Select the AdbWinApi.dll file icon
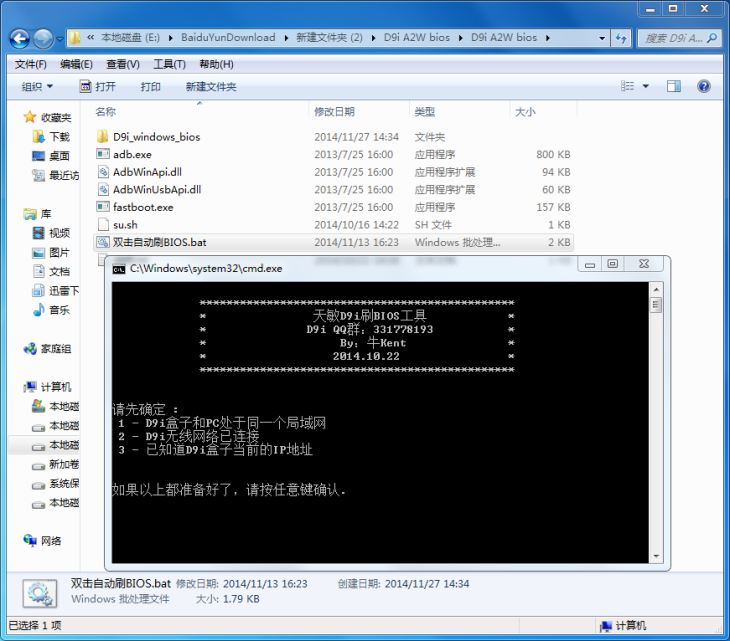730x641 pixels. tap(103, 172)
